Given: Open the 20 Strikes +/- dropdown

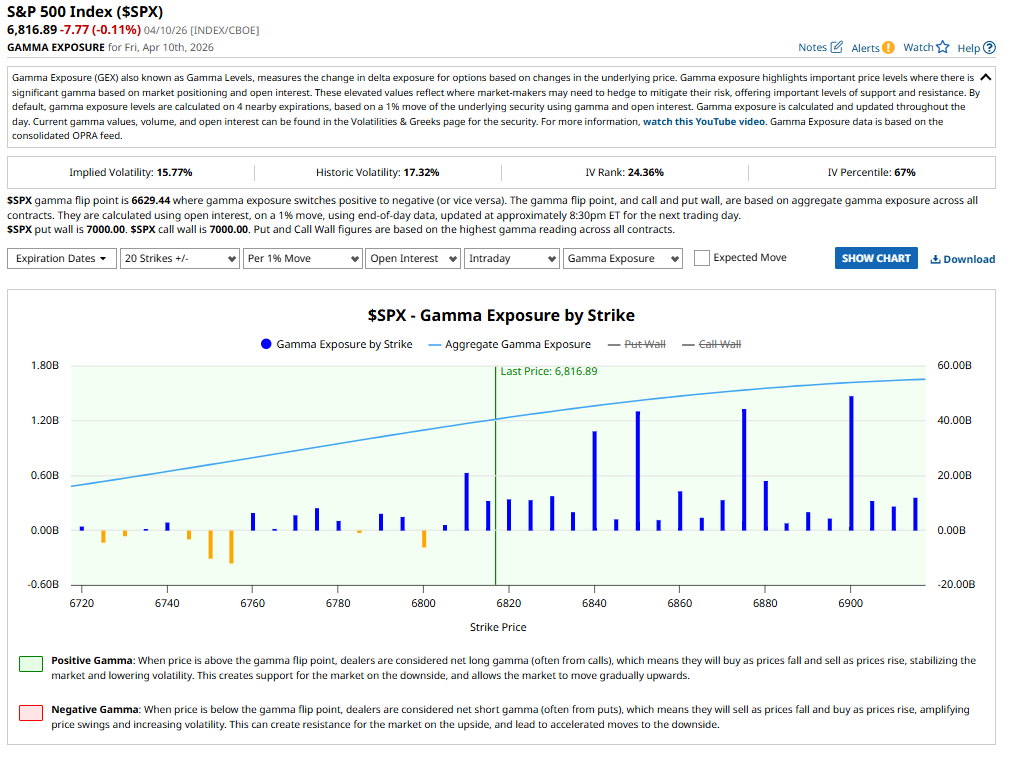Looking at the screenshot, I should pyautogui.click(x=178, y=258).
